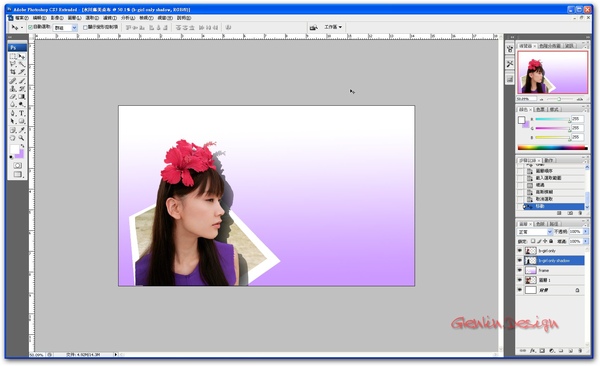
Task: Hide the 背景 layer
Action: (520, 290)
